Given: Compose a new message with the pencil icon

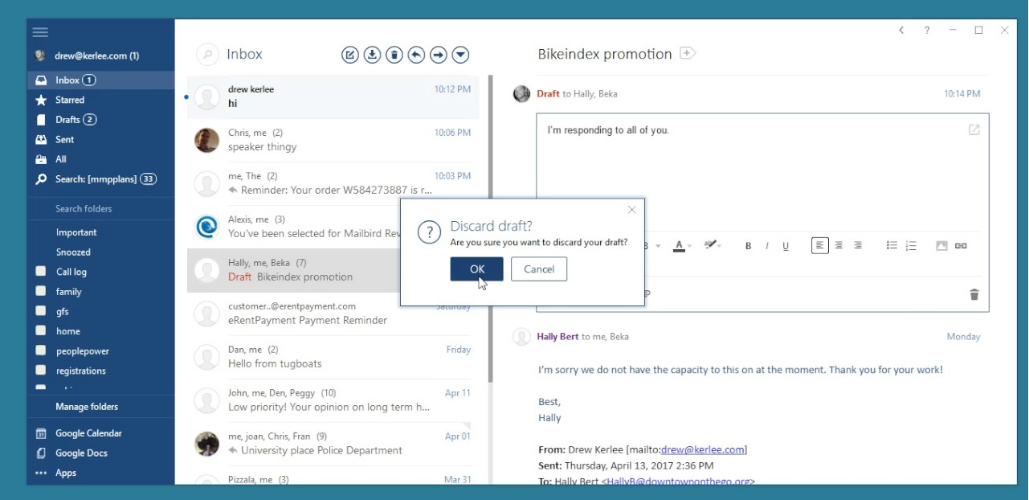Looking at the screenshot, I should tap(350, 54).
